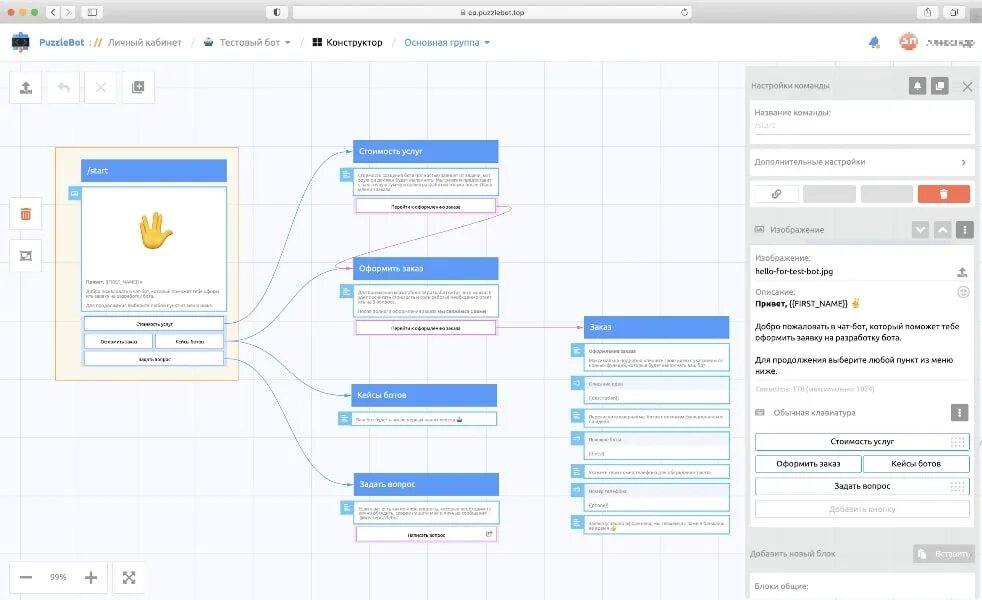
Task: Move the image block down with the chevron
Action: pos(920,230)
